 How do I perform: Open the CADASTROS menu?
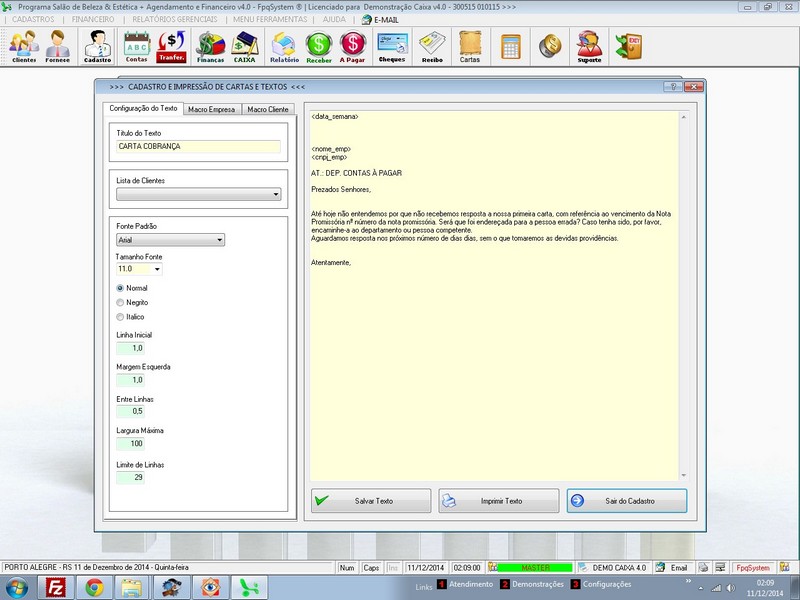coord(33,19)
